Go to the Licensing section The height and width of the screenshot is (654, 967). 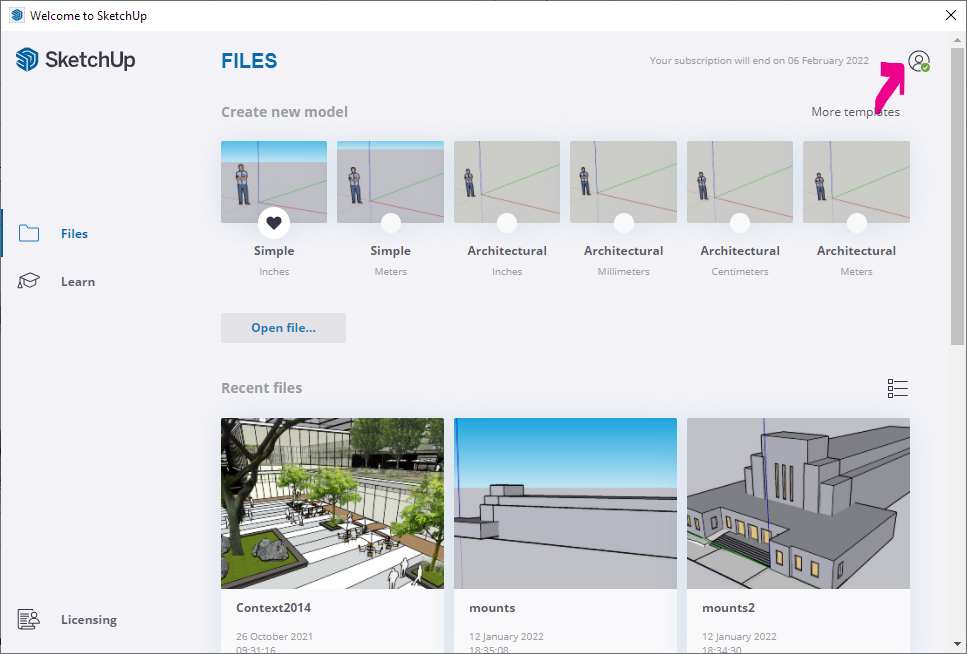coord(88,620)
